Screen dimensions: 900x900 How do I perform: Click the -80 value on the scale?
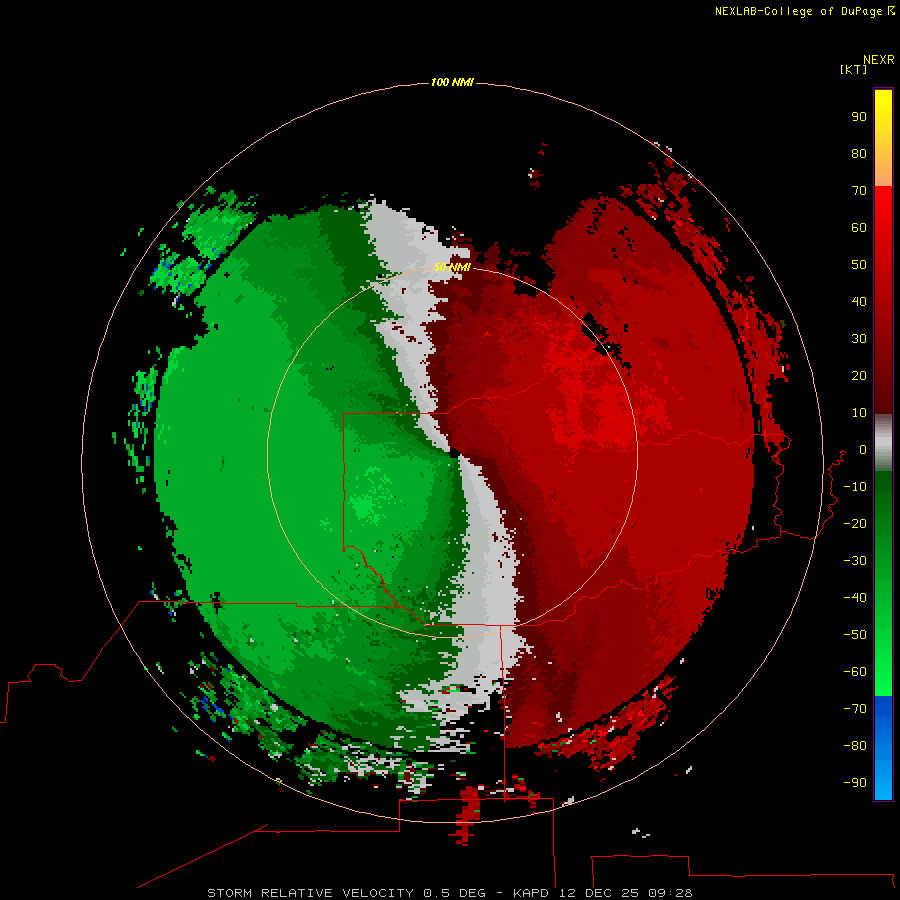855,746
